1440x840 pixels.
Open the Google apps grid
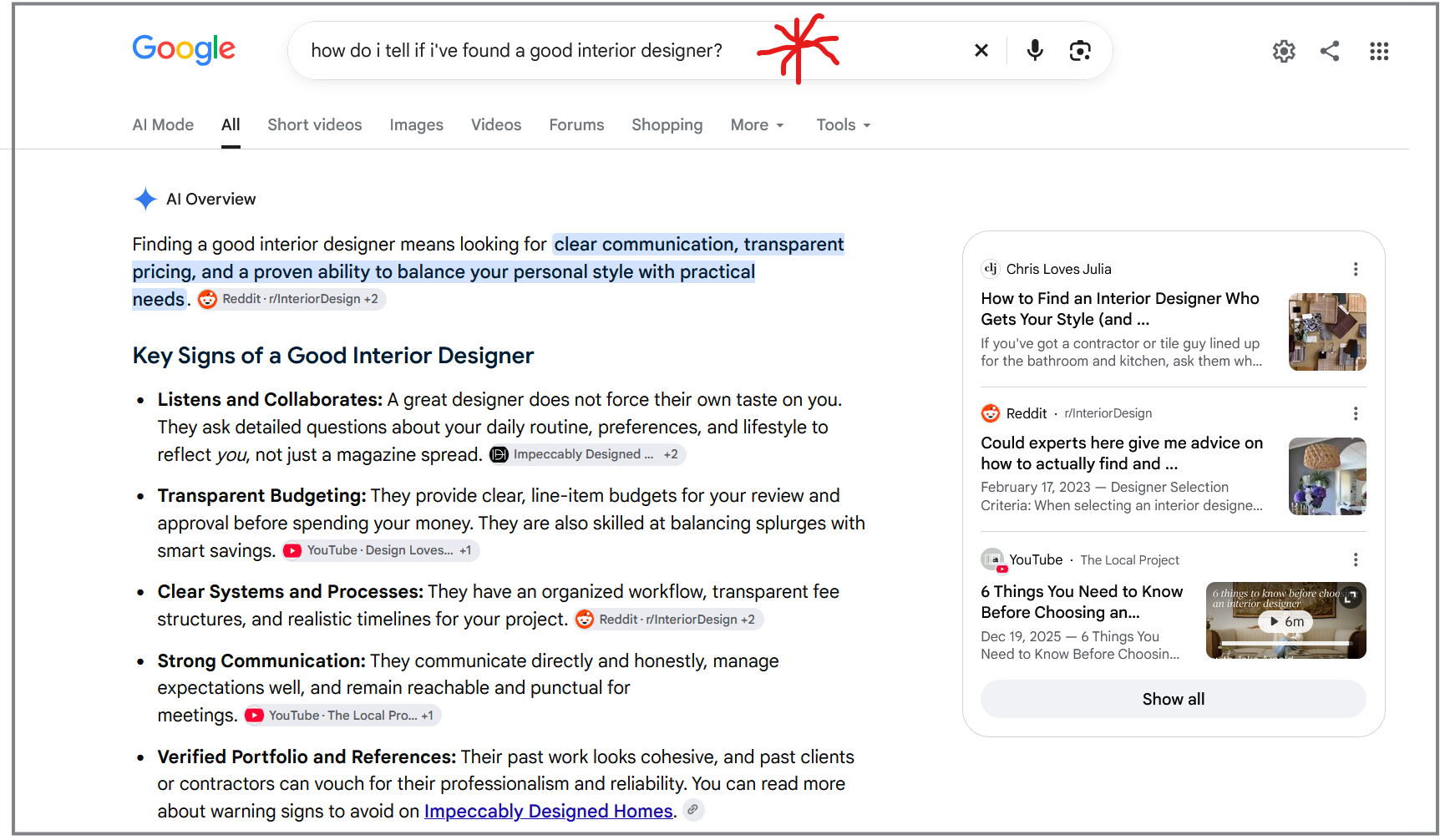coord(1379,51)
